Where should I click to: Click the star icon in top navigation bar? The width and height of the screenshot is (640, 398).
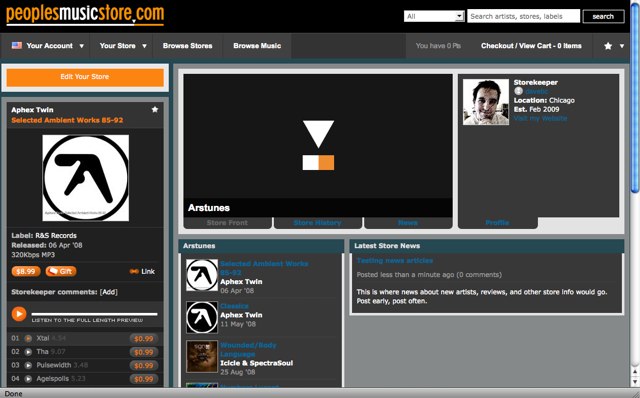[608, 46]
